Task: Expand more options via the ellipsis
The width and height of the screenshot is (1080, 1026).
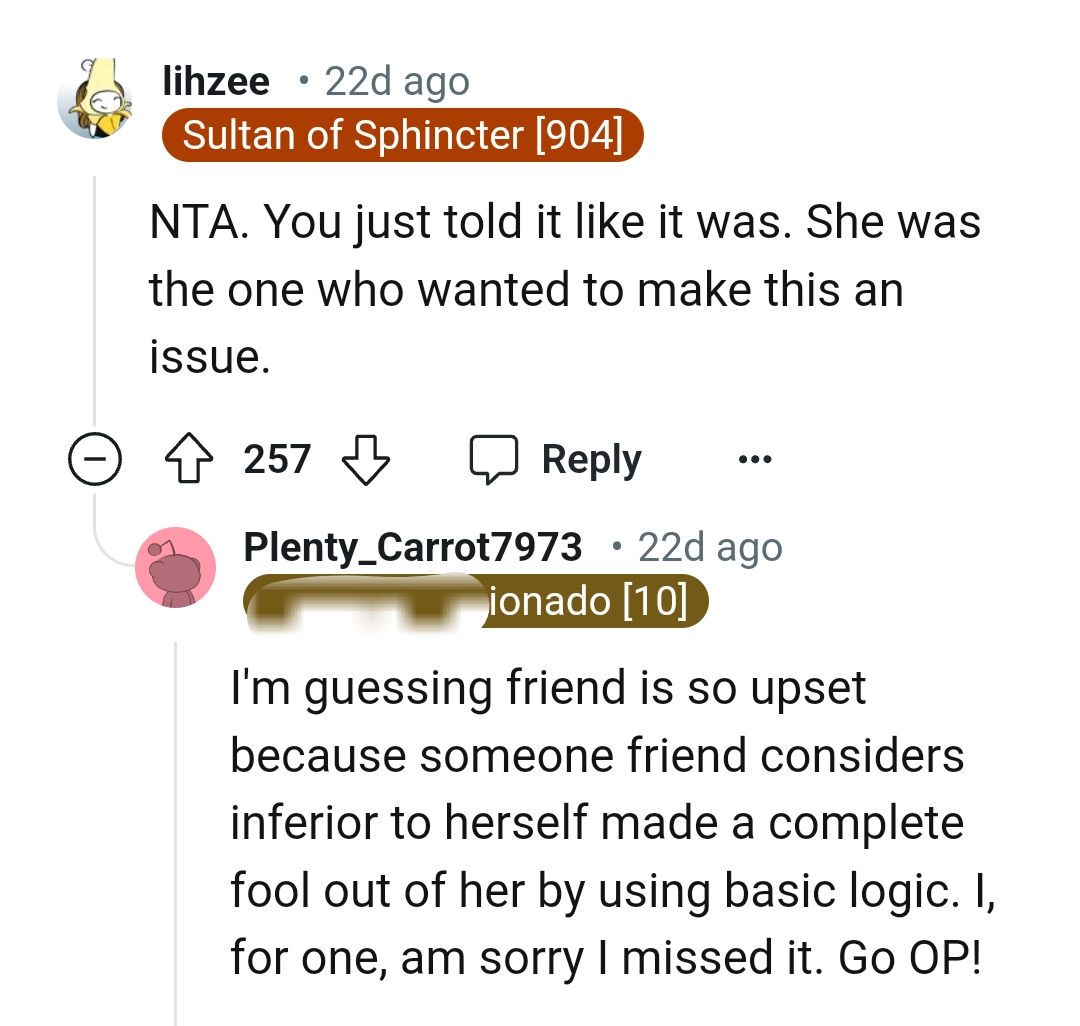Action: point(755,459)
